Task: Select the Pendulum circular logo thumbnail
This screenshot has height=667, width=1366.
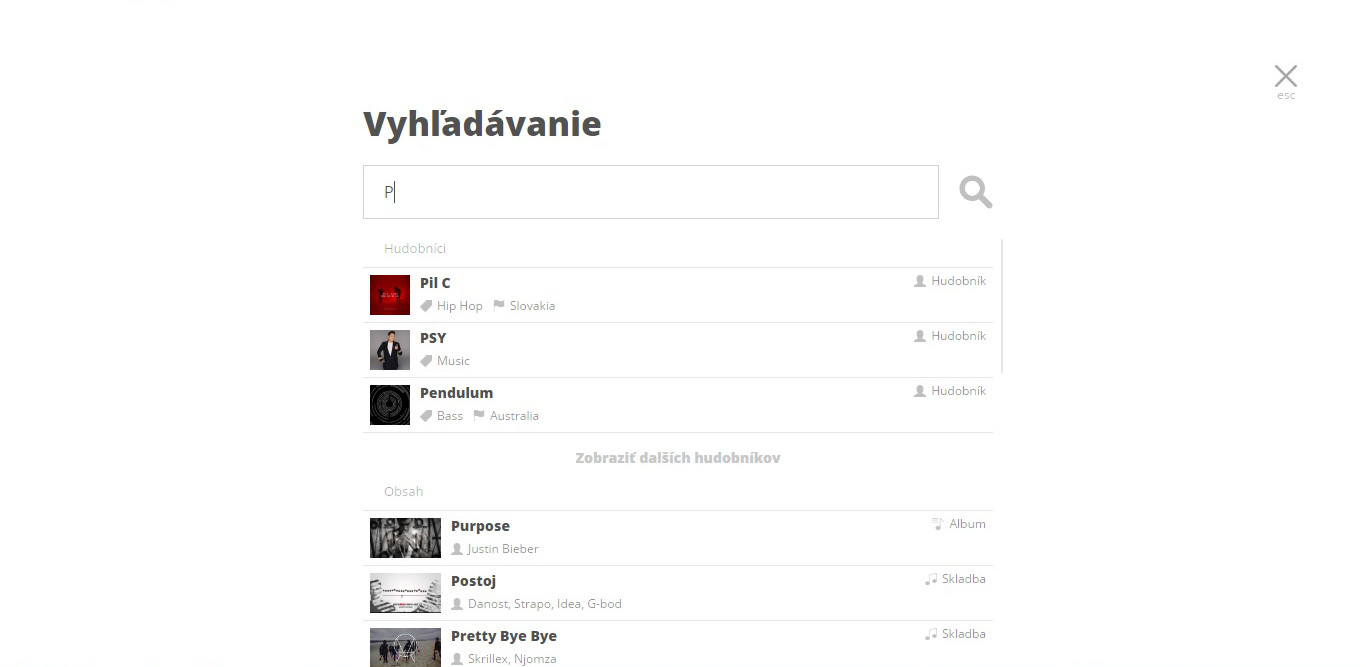Action: tap(390, 405)
